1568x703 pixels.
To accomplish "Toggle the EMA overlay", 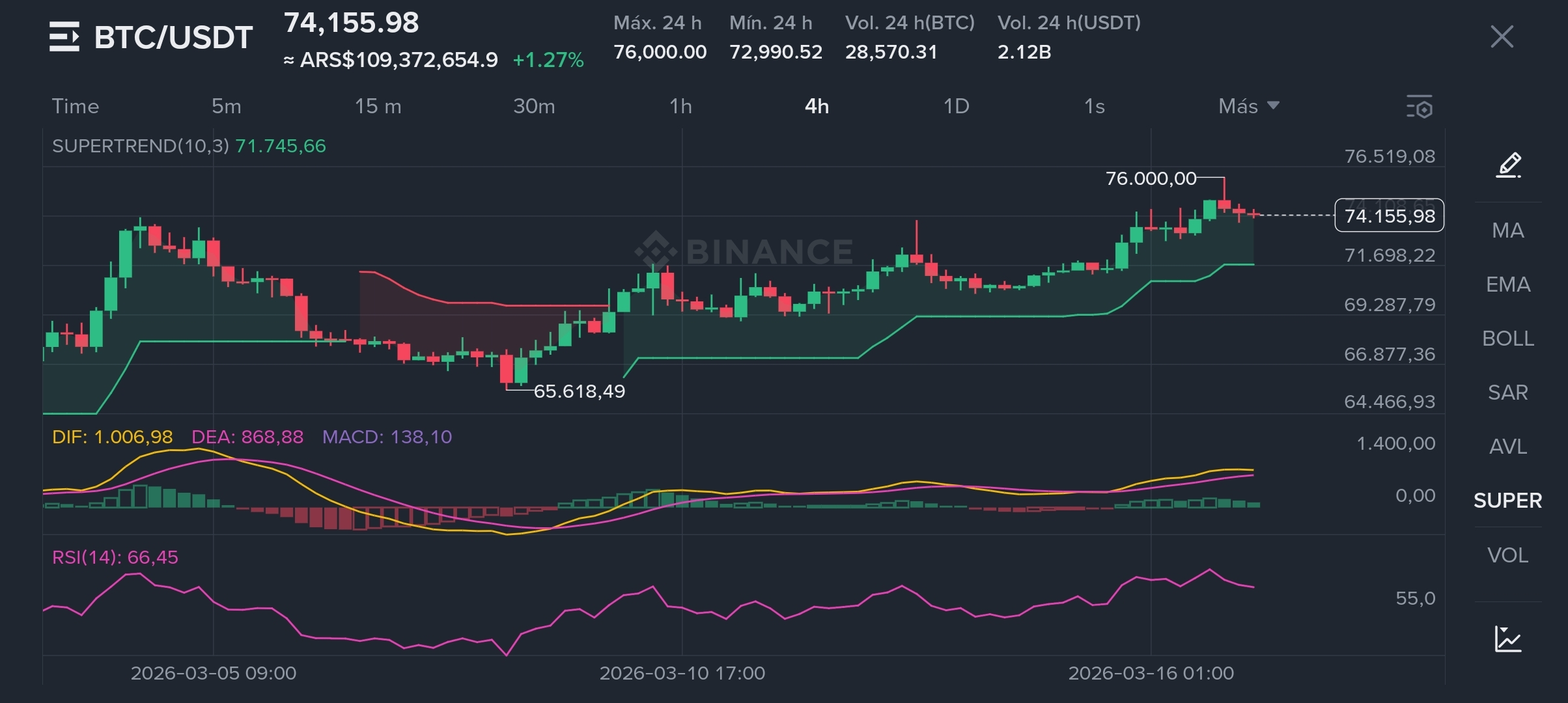I will click(1508, 284).
